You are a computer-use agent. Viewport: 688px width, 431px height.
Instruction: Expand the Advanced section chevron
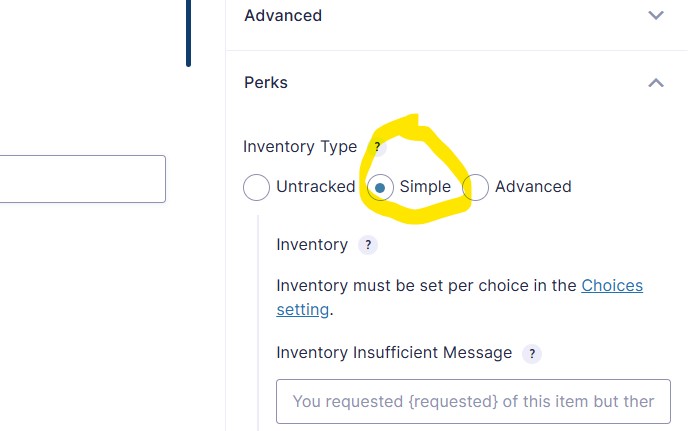[x=656, y=15]
